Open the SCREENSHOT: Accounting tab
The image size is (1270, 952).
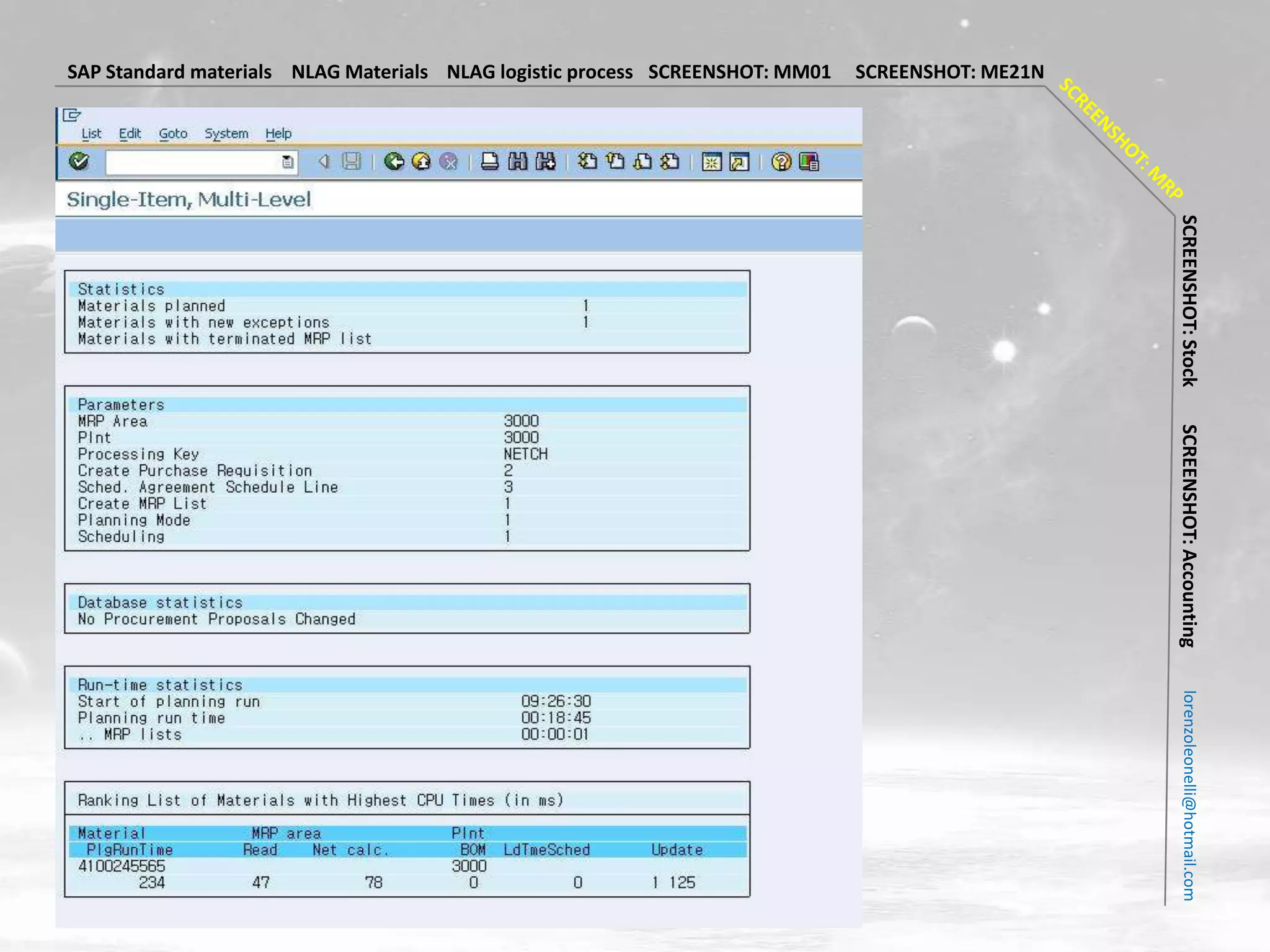1188,535
